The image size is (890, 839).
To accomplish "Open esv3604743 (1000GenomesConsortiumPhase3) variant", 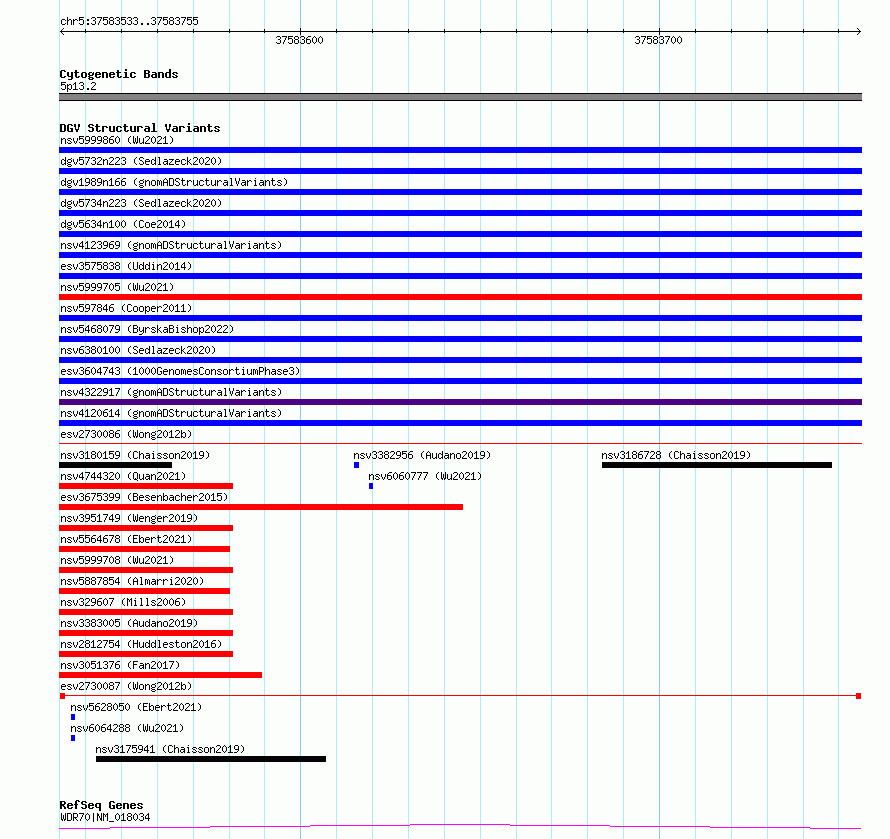I will point(180,371).
